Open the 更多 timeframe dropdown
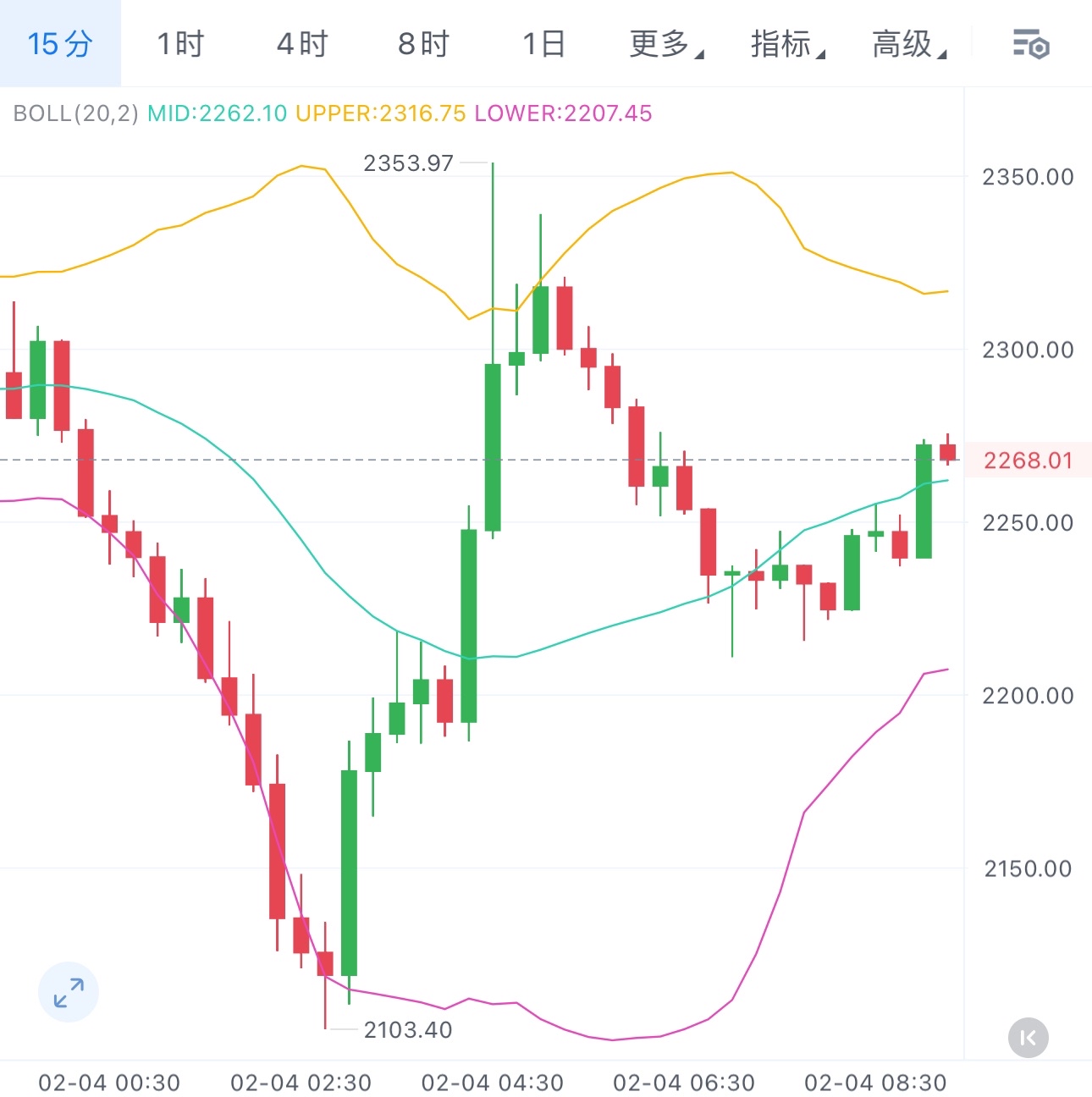The height and width of the screenshot is (1097, 1092). 665,44
